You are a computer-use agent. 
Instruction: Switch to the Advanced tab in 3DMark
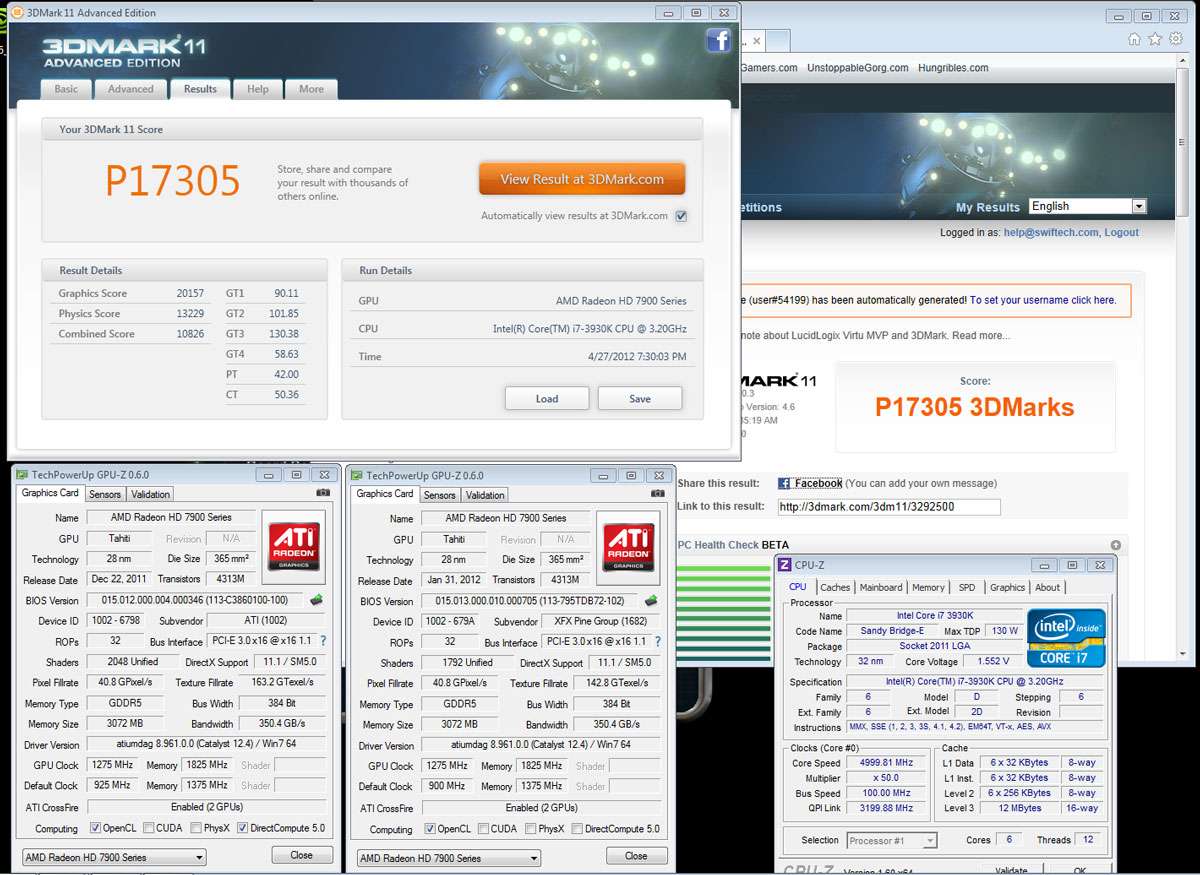[x=131, y=89]
